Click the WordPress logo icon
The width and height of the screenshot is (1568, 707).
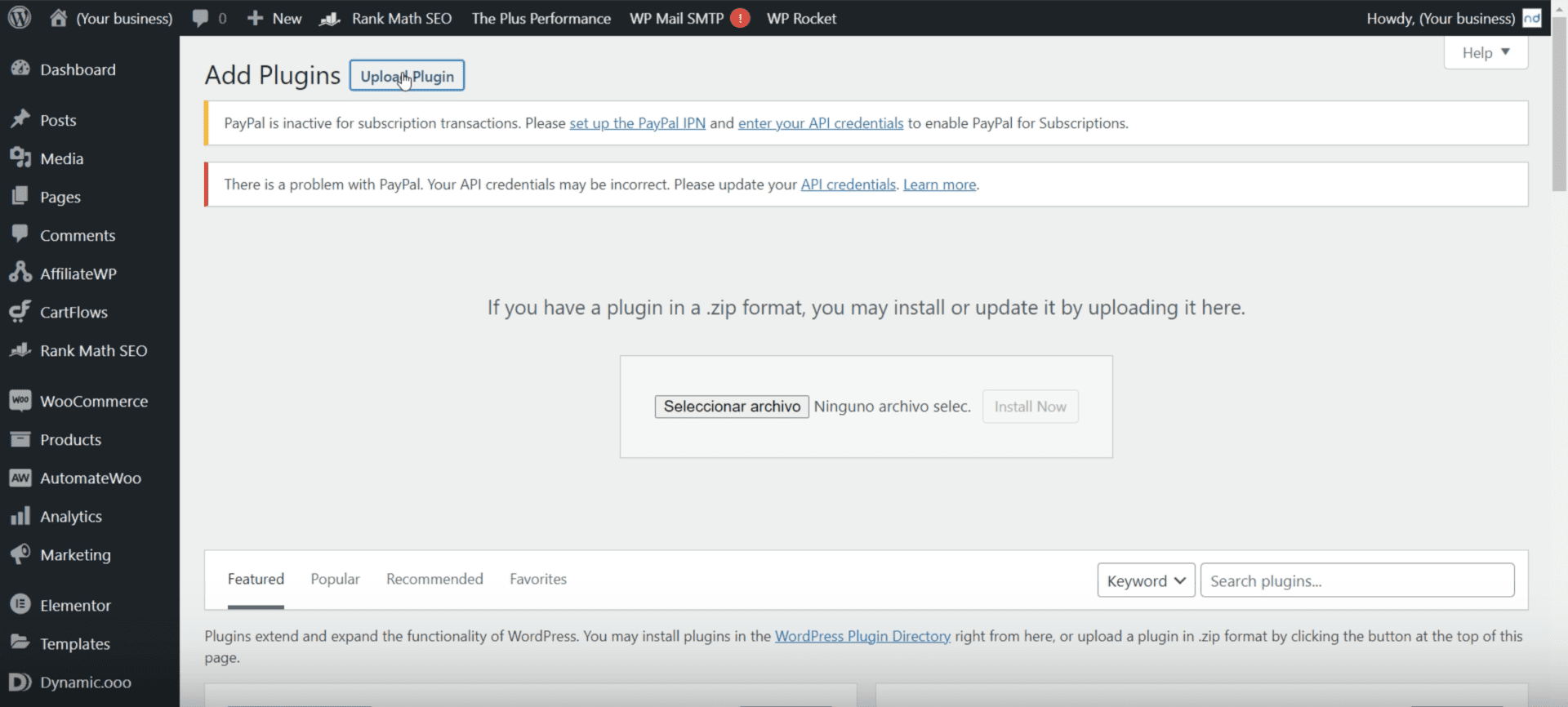[x=20, y=18]
